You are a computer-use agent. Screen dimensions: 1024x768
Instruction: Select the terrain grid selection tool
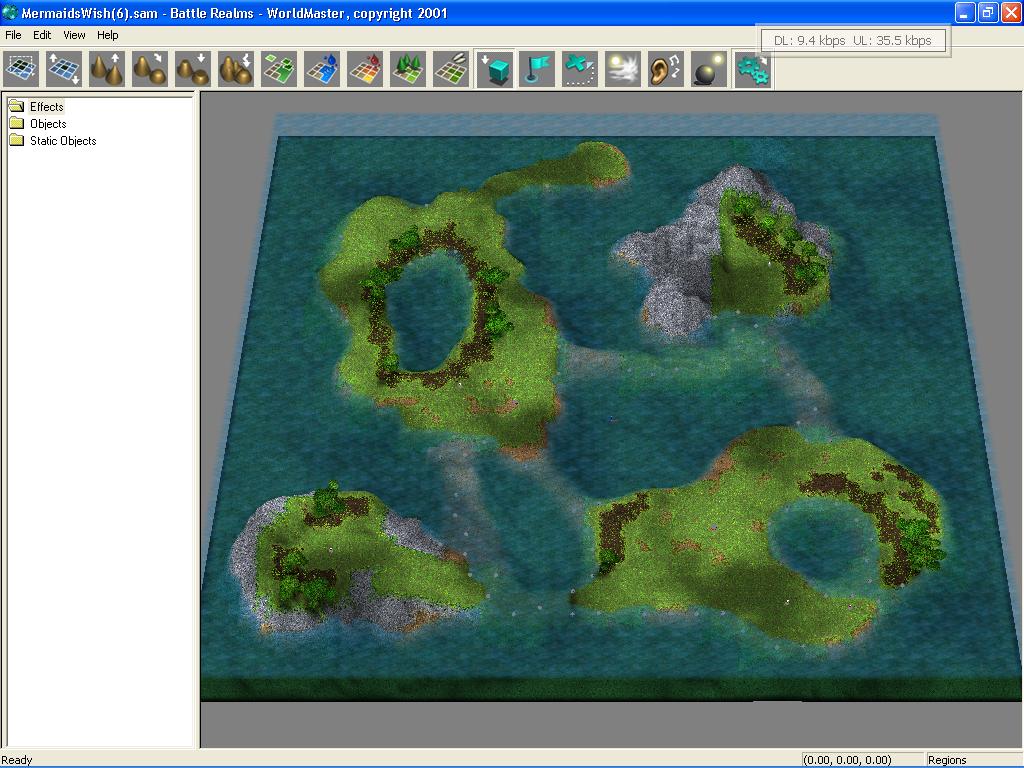coord(20,69)
